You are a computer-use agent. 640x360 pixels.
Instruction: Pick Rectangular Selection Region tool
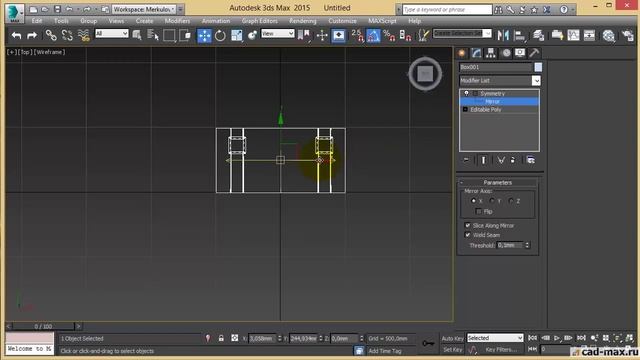[x=169, y=36]
